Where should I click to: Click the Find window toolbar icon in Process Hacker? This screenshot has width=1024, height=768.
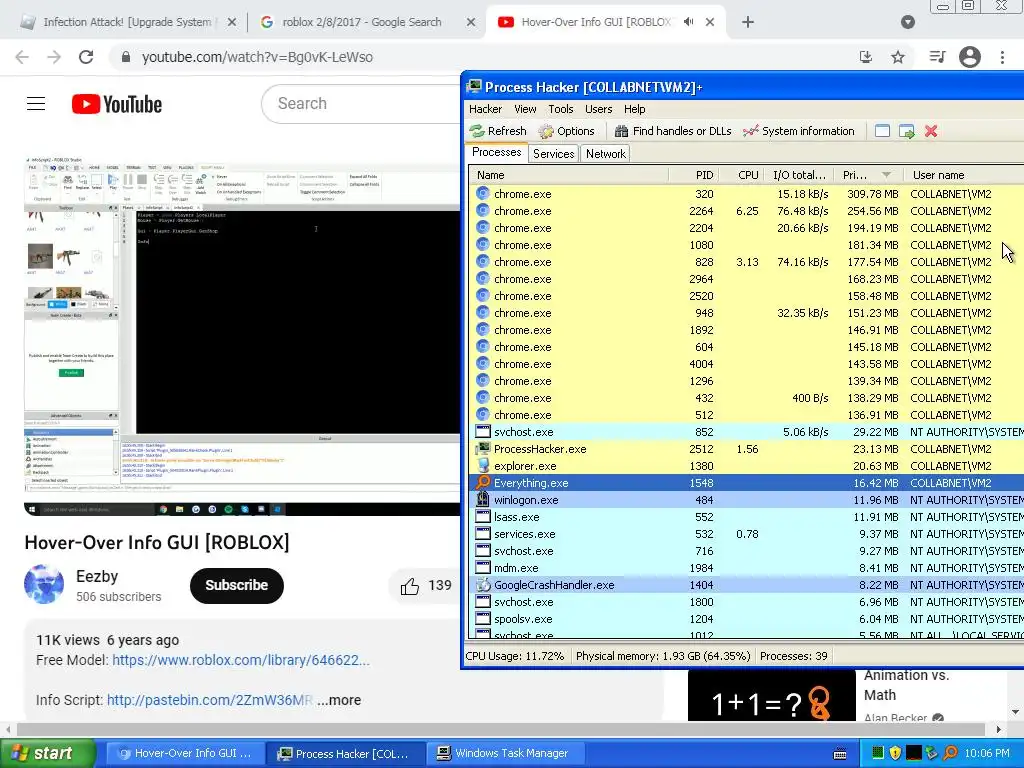pos(882,131)
